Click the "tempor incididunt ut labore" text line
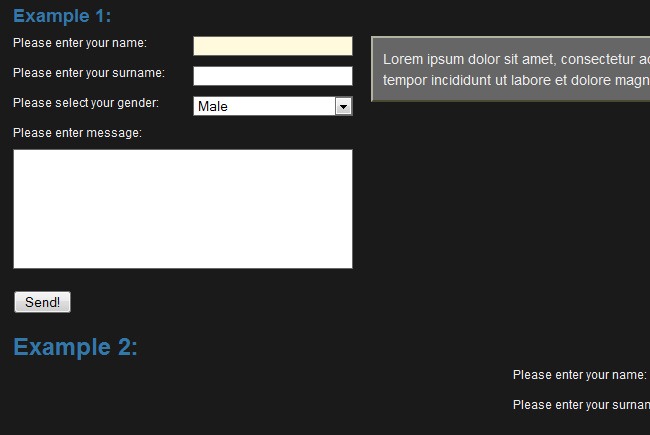Screen dimensions: 650x435 click(x=515, y=80)
